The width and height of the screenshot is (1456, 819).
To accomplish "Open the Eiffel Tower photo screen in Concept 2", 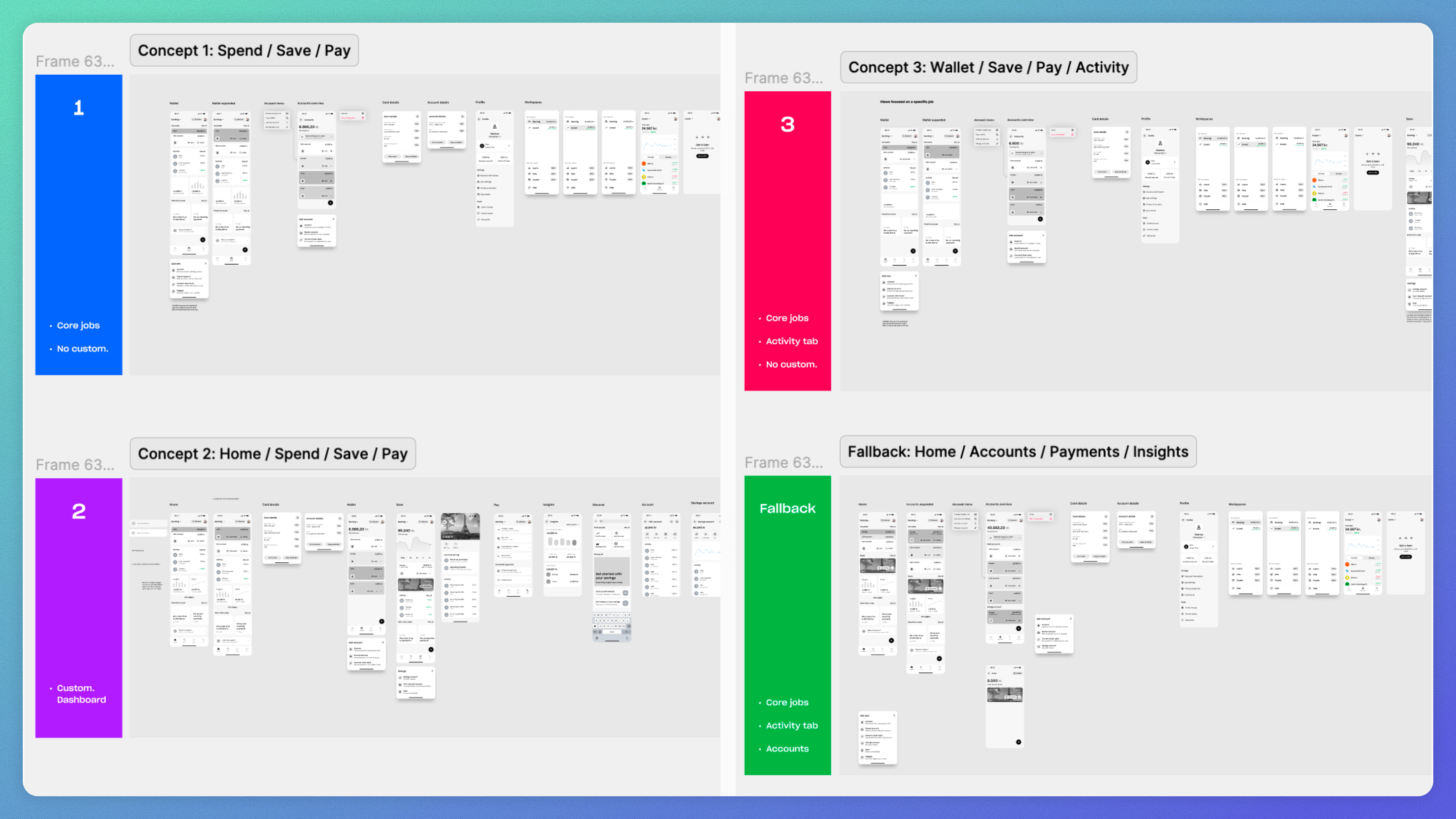I will (x=460, y=568).
